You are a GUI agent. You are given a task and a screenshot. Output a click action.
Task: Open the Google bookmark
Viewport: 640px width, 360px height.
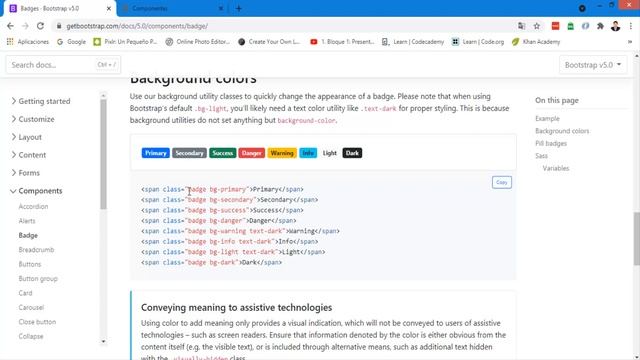[71, 42]
